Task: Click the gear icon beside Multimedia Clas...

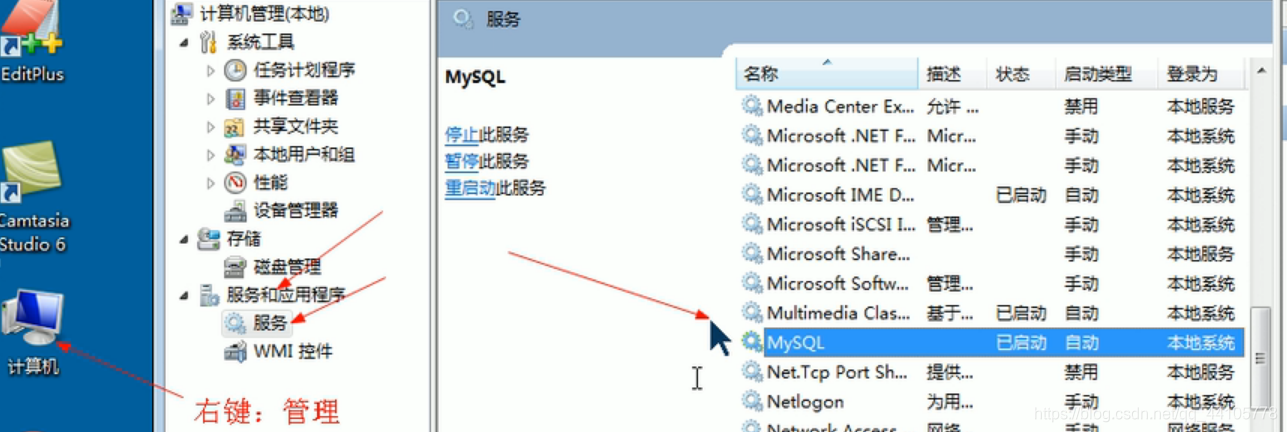Action: coord(752,313)
